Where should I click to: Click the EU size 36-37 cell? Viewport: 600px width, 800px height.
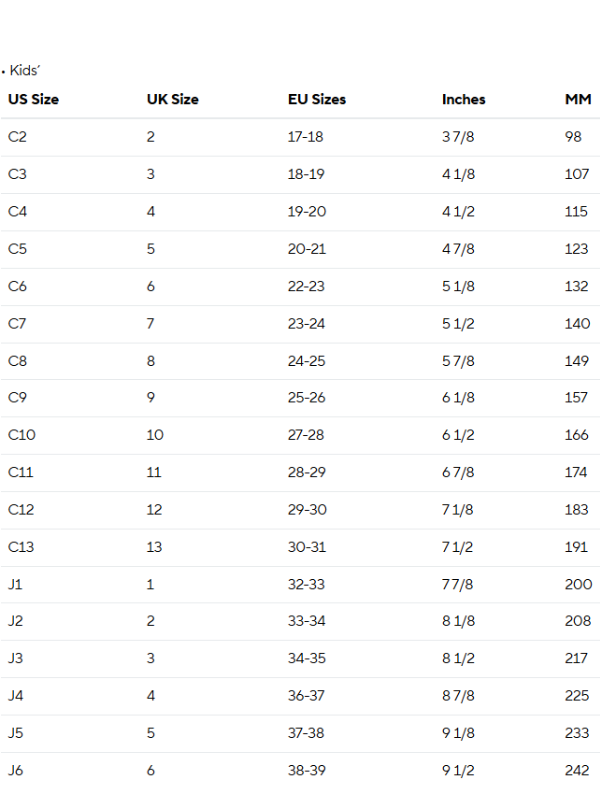(306, 696)
